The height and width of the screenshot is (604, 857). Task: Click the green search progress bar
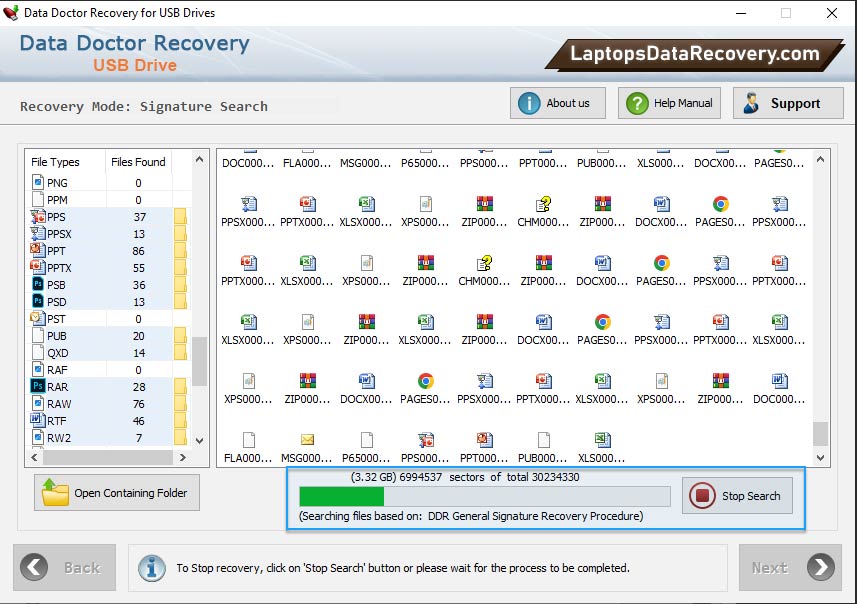(x=342, y=496)
